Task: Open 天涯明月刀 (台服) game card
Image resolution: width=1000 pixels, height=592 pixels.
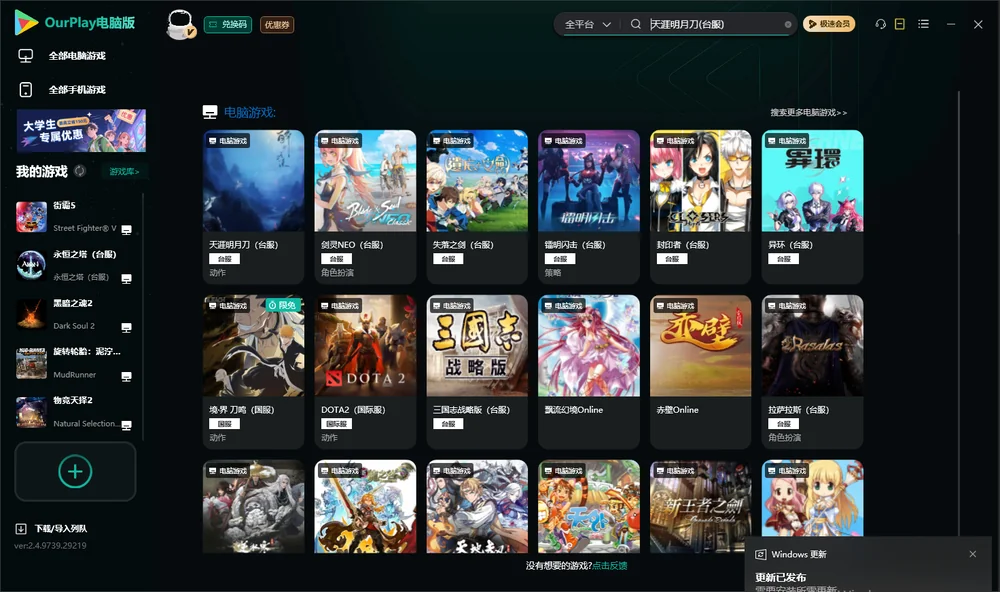Action: pos(253,207)
